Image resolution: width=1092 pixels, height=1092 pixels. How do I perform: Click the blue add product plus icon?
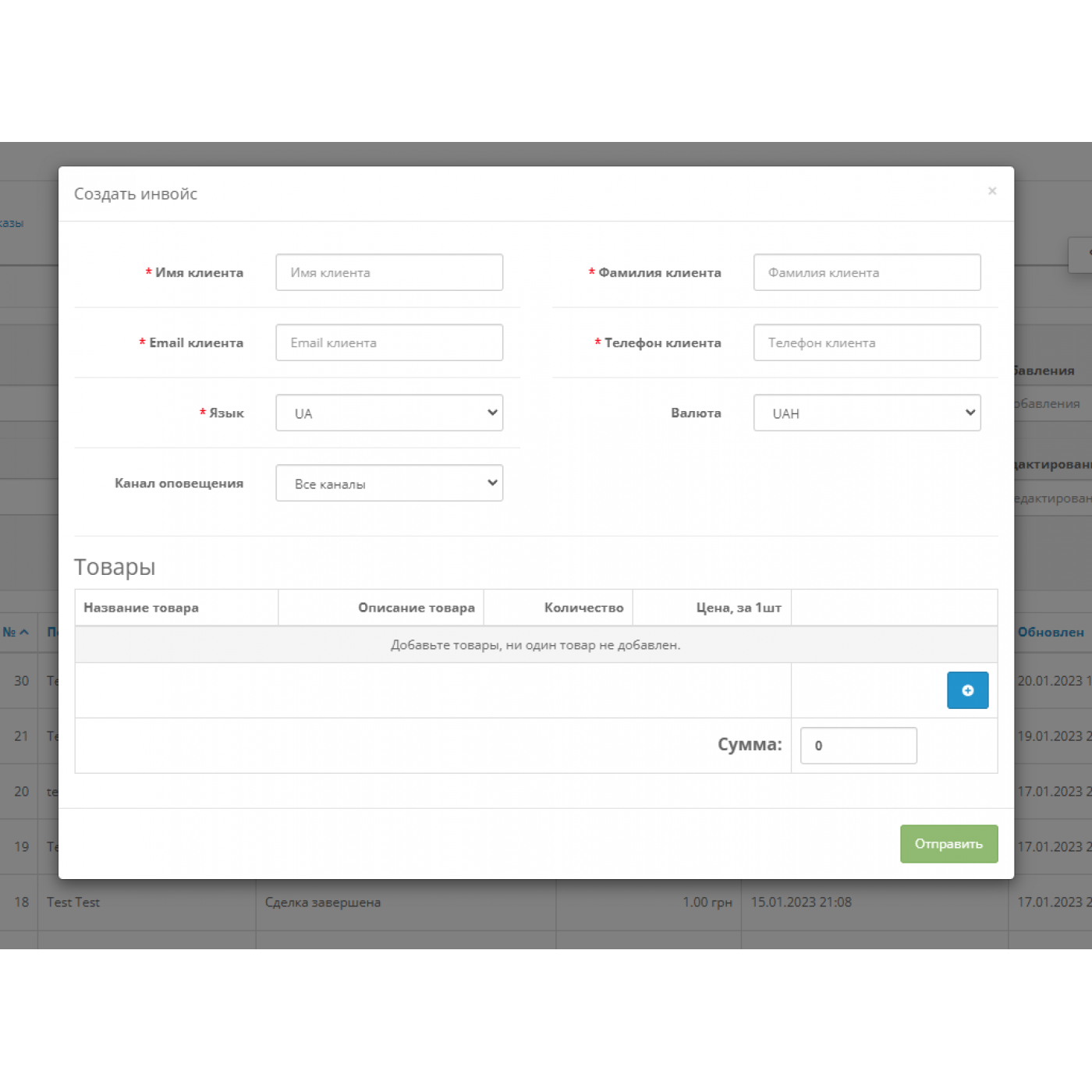coord(967,690)
